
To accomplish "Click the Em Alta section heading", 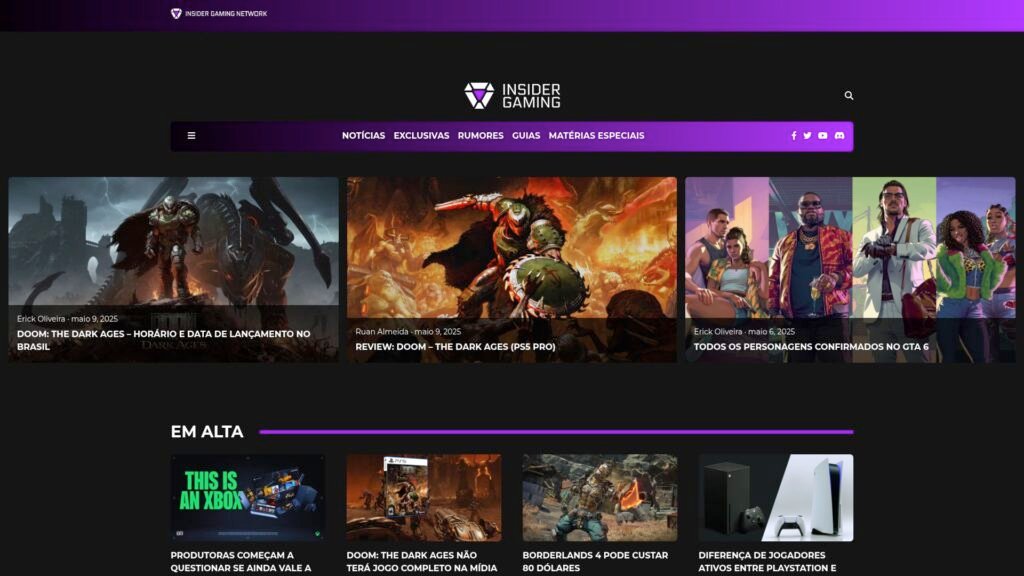I will [207, 432].
